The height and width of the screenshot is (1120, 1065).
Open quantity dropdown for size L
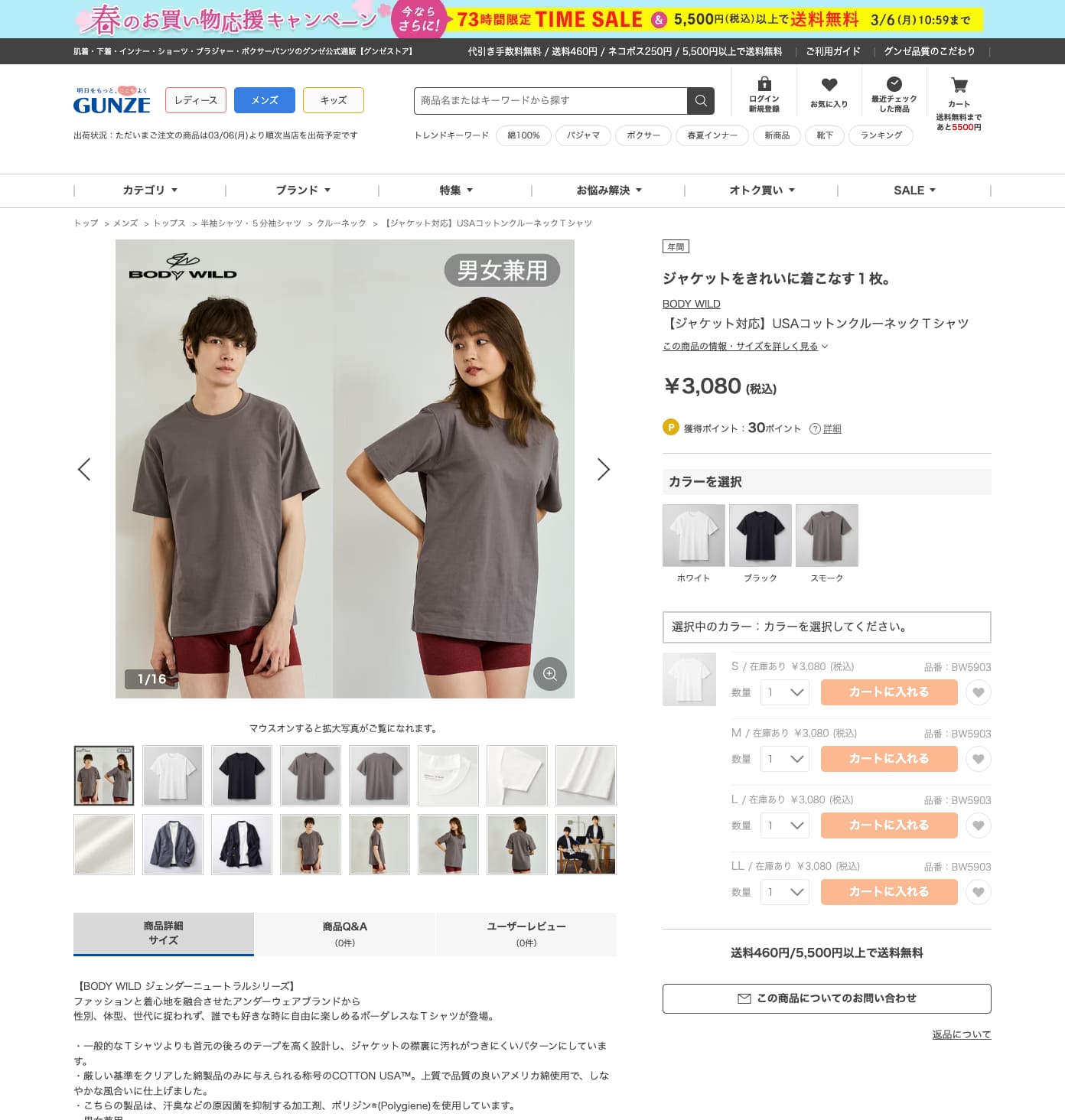[785, 825]
